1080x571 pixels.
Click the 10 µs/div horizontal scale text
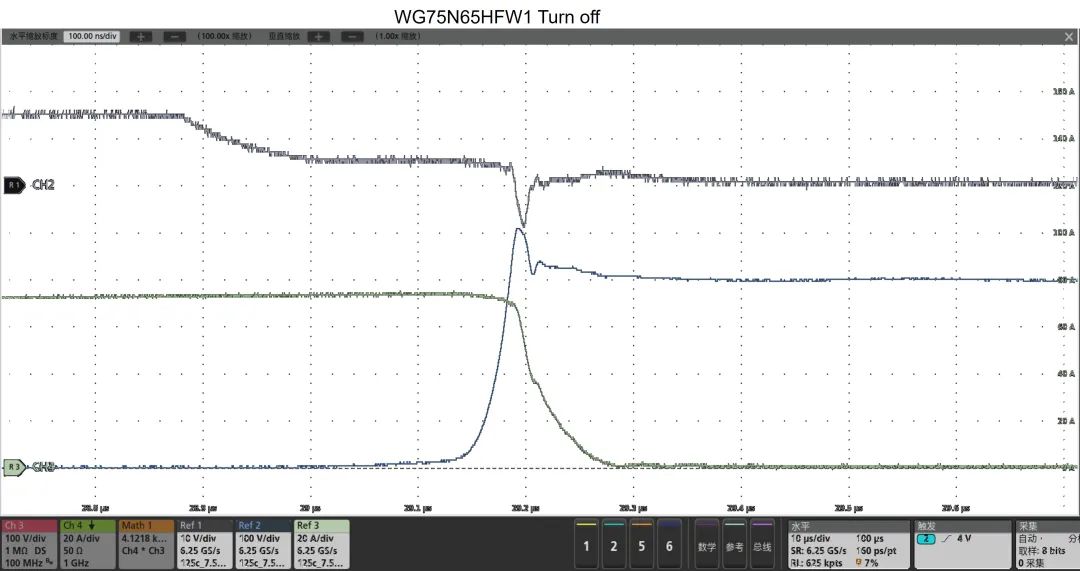click(x=813, y=539)
